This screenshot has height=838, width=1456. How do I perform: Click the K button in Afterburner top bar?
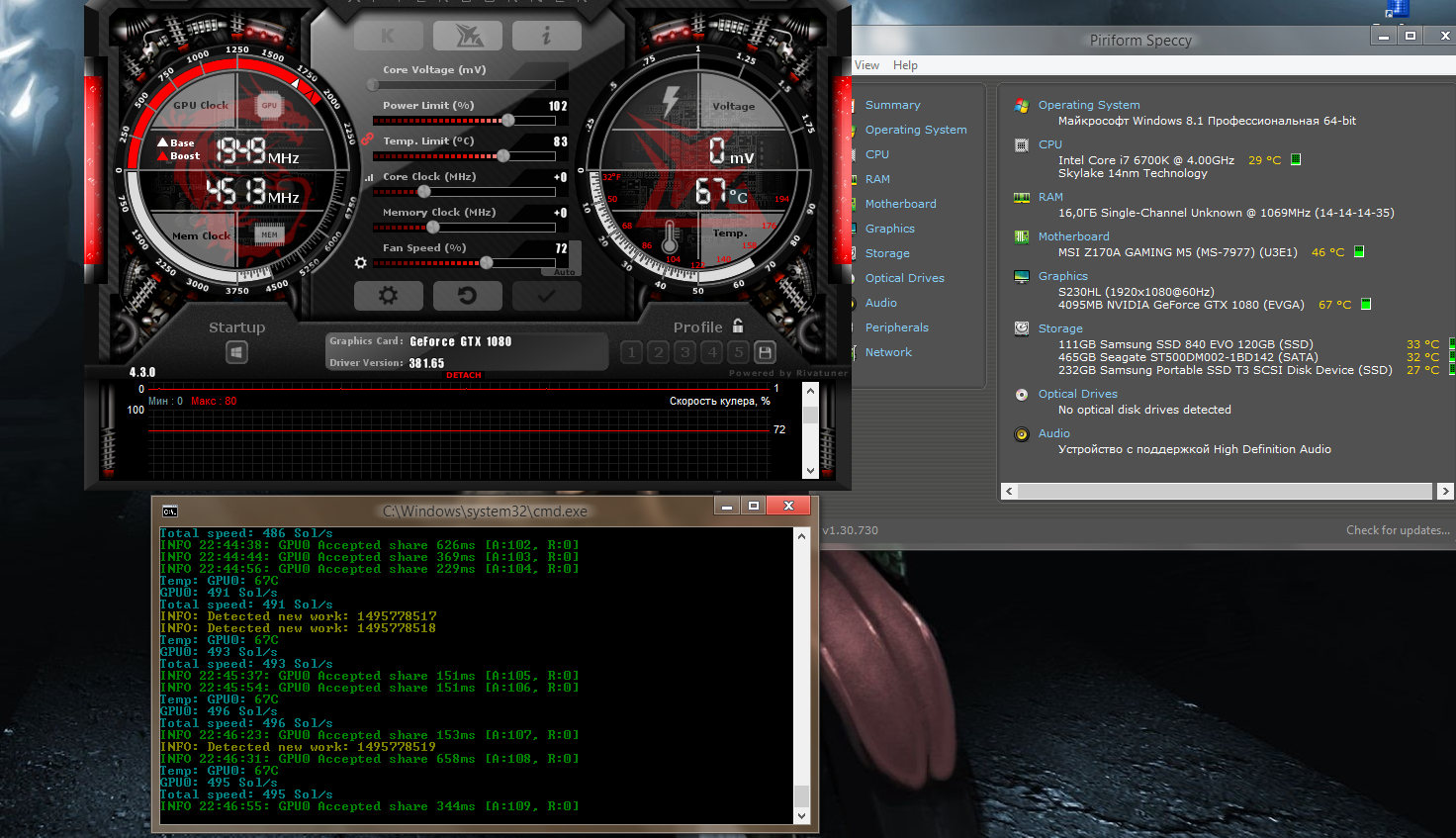pos(388,36)
